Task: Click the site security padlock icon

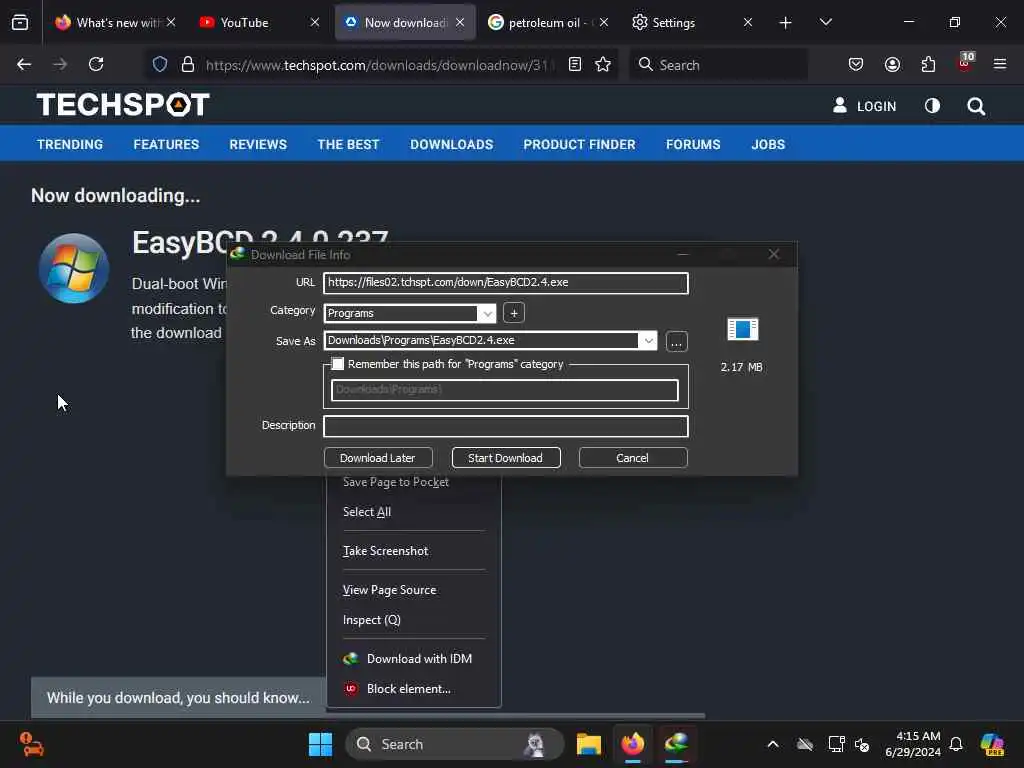Action: point(187,64)
